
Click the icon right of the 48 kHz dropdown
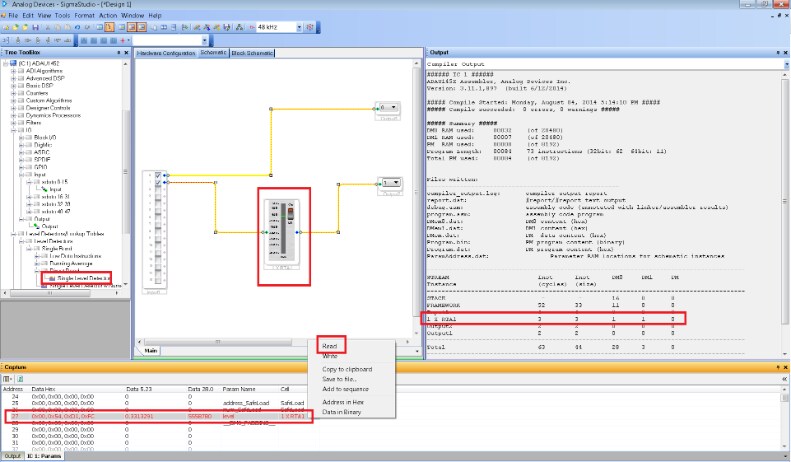pos(310,27)
